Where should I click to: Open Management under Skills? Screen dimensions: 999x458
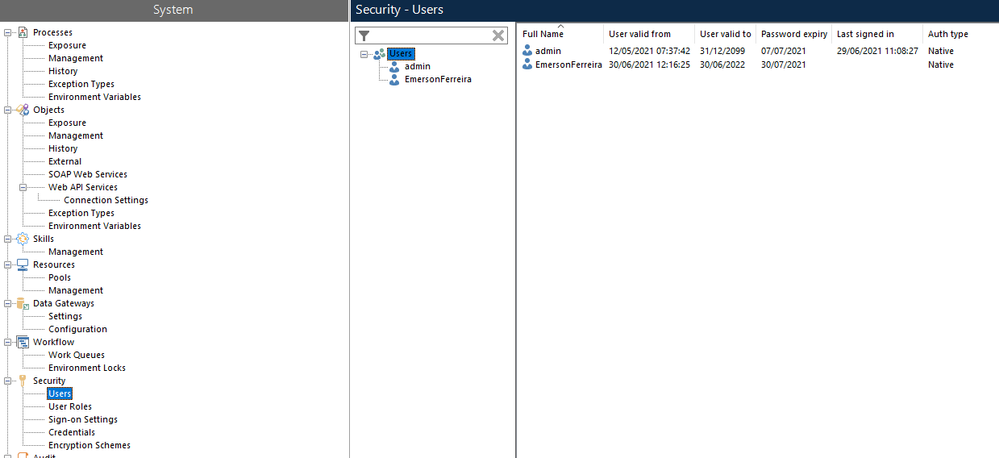pos(75,252)
